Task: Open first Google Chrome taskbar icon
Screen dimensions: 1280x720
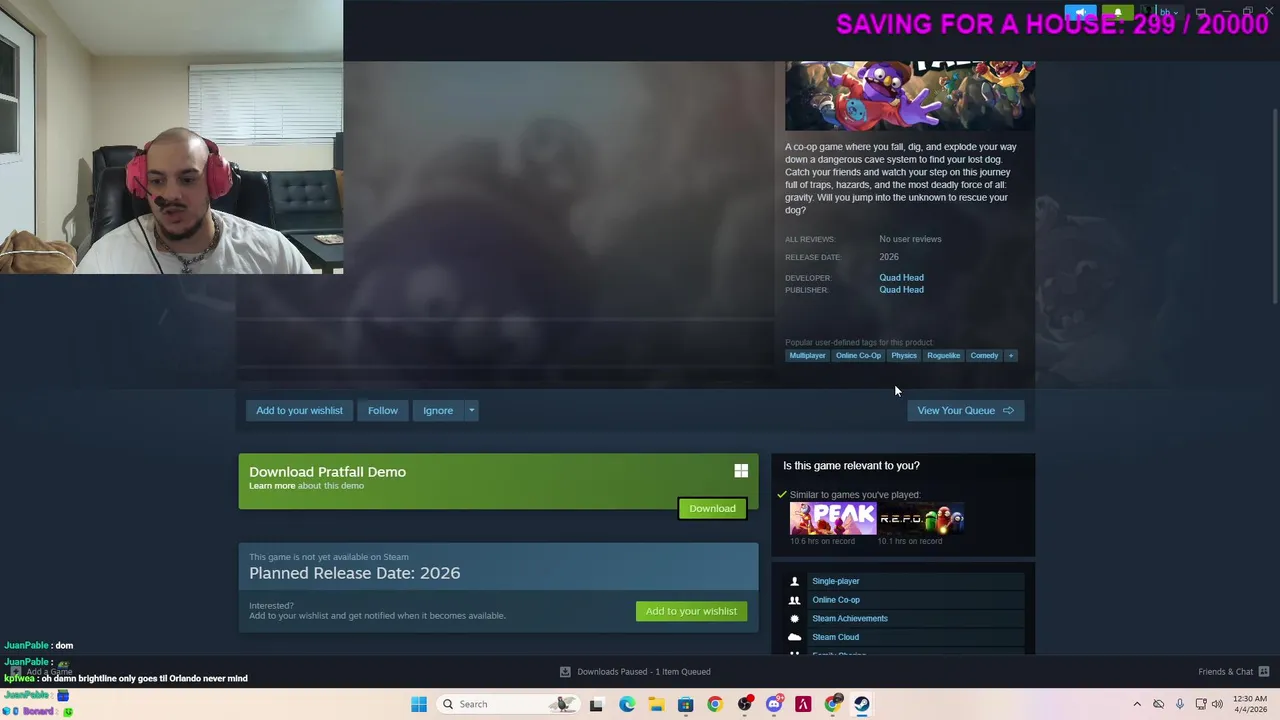Action: point(714,704)
